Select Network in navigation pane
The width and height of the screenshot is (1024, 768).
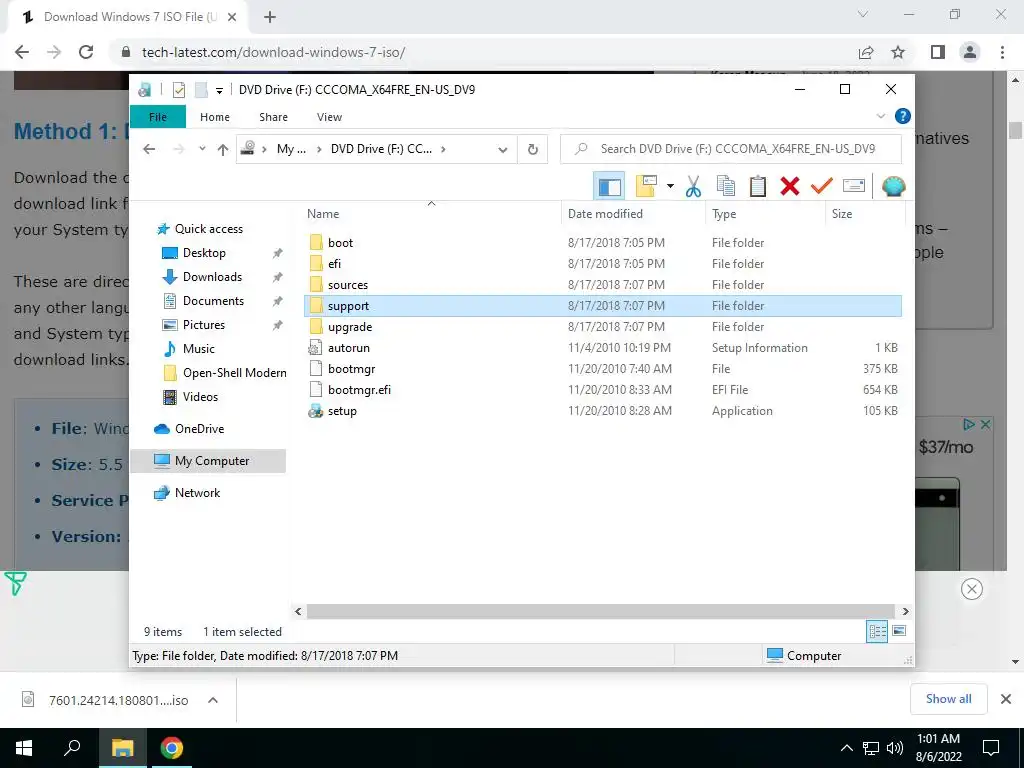[197, 493]
